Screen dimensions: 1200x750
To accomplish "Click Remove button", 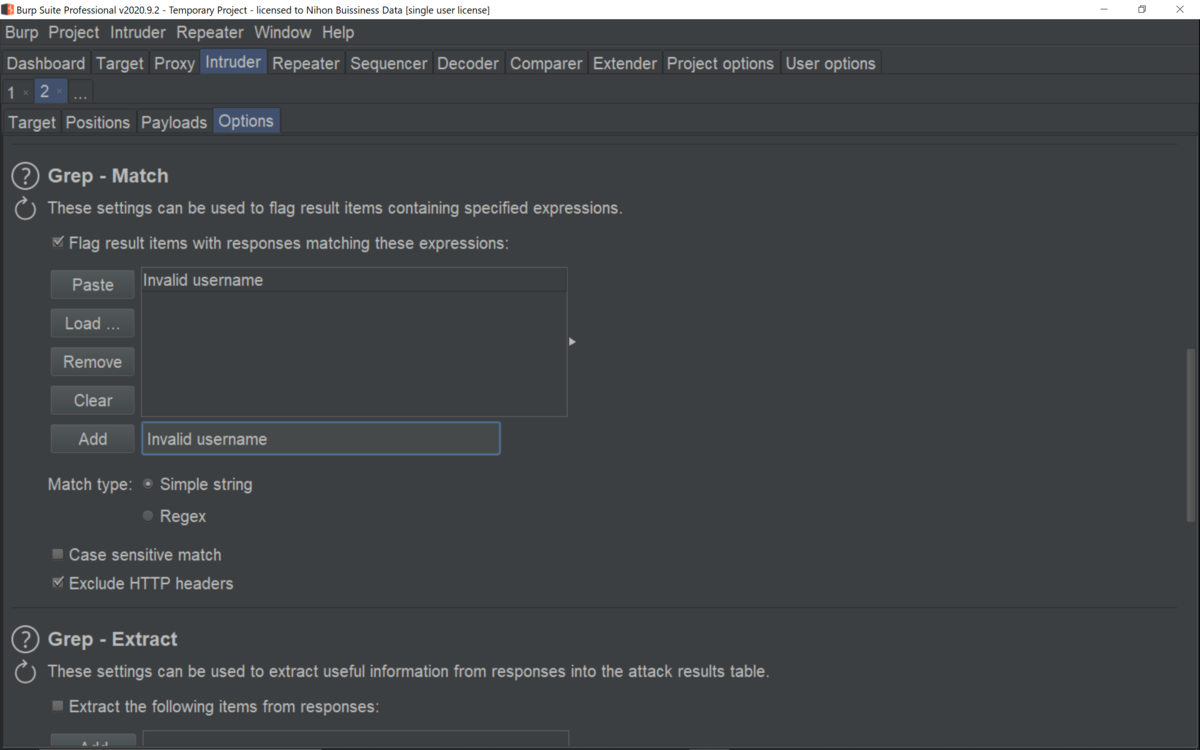I will click(x=93, y=362).
